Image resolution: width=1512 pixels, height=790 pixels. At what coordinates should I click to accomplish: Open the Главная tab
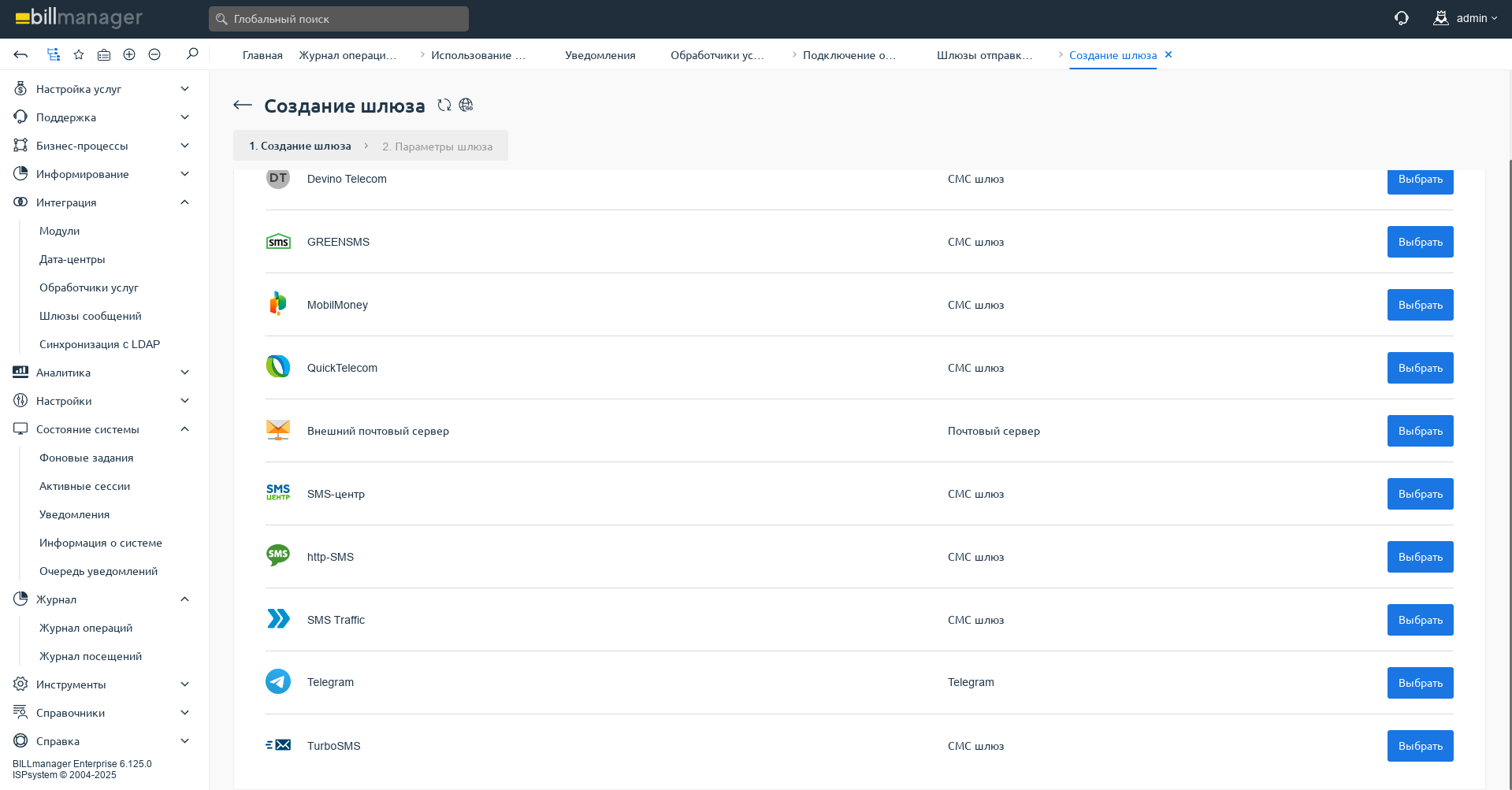coord(262,55)
